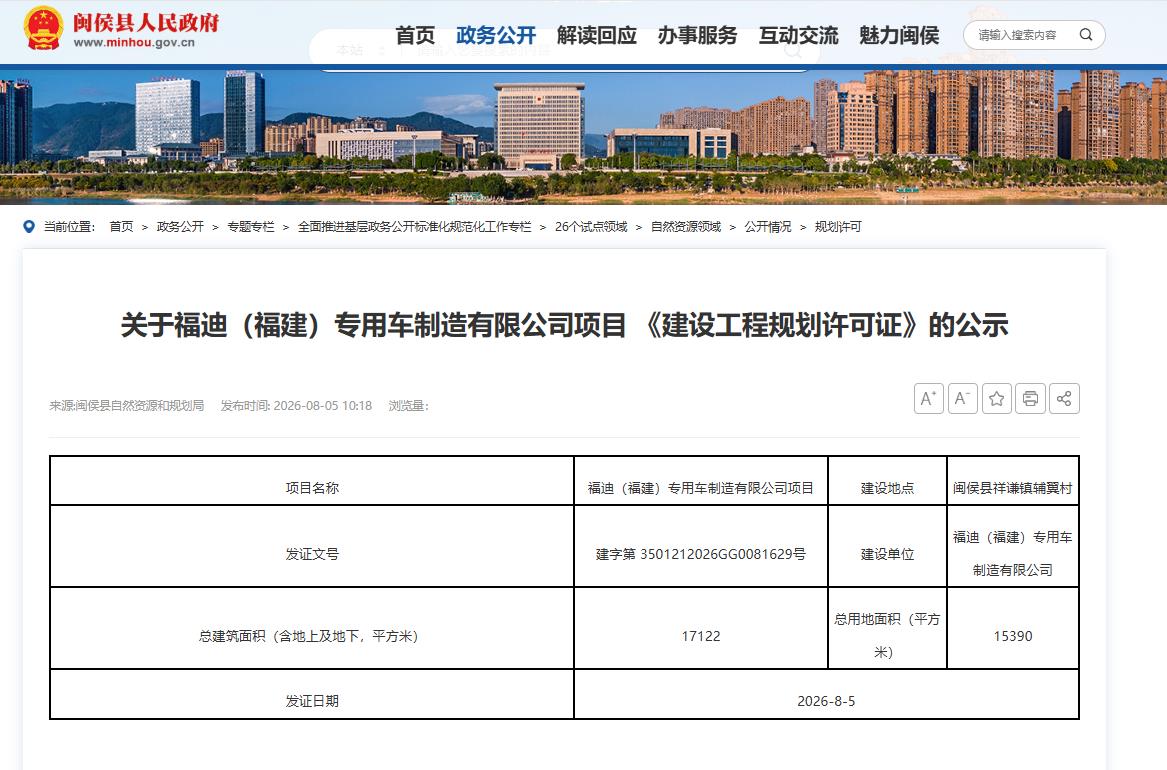
Task: Click the article title about 建设工程规划许可证
Action: tap(564, 325)
